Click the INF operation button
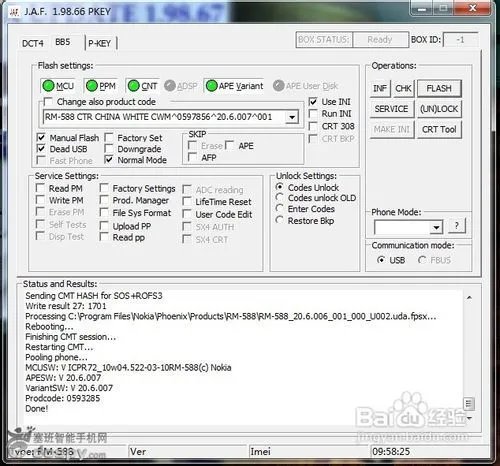500x466 pixels. (x=380, y=88)
